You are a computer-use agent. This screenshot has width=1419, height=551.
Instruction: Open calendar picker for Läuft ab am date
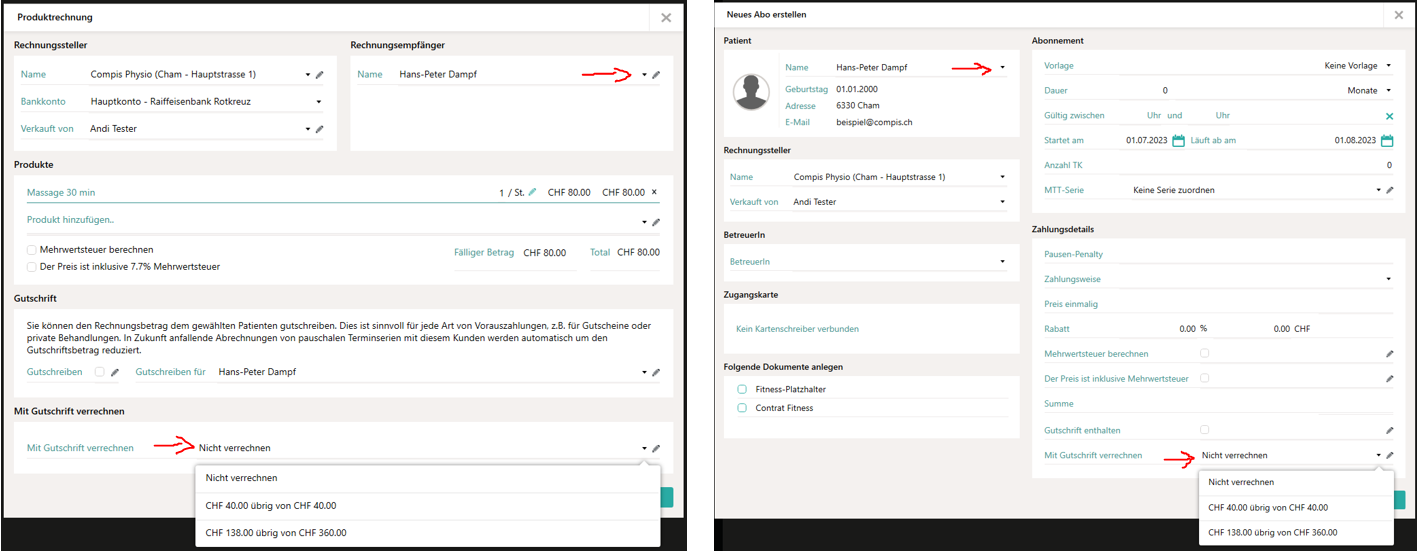(1387, 141)
